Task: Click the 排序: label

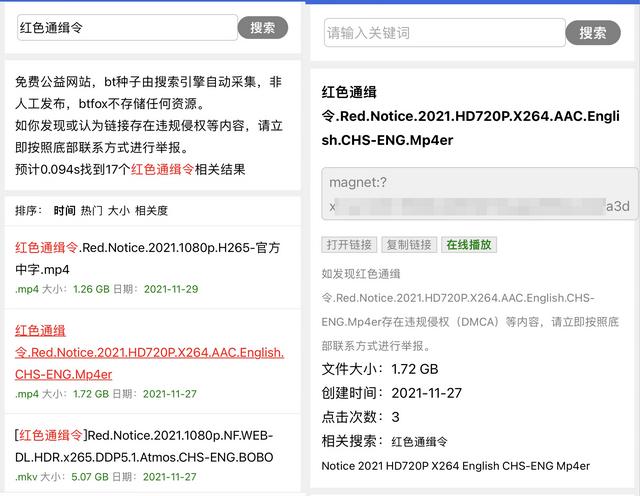Action: pyautogui.click(x=28, y=211)
